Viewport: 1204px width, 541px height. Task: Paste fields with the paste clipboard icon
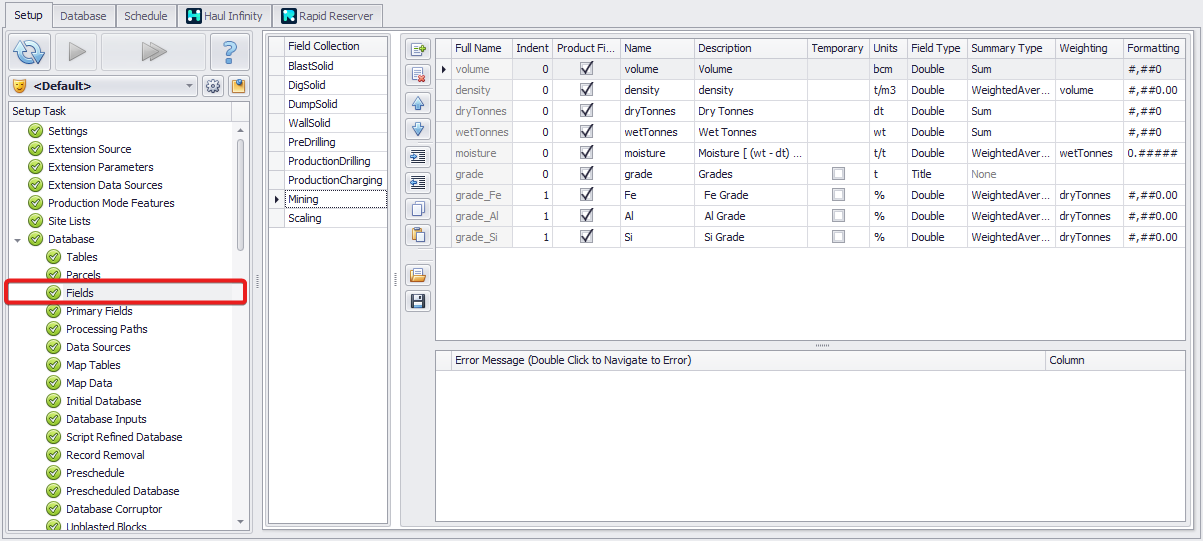point(418,236)
